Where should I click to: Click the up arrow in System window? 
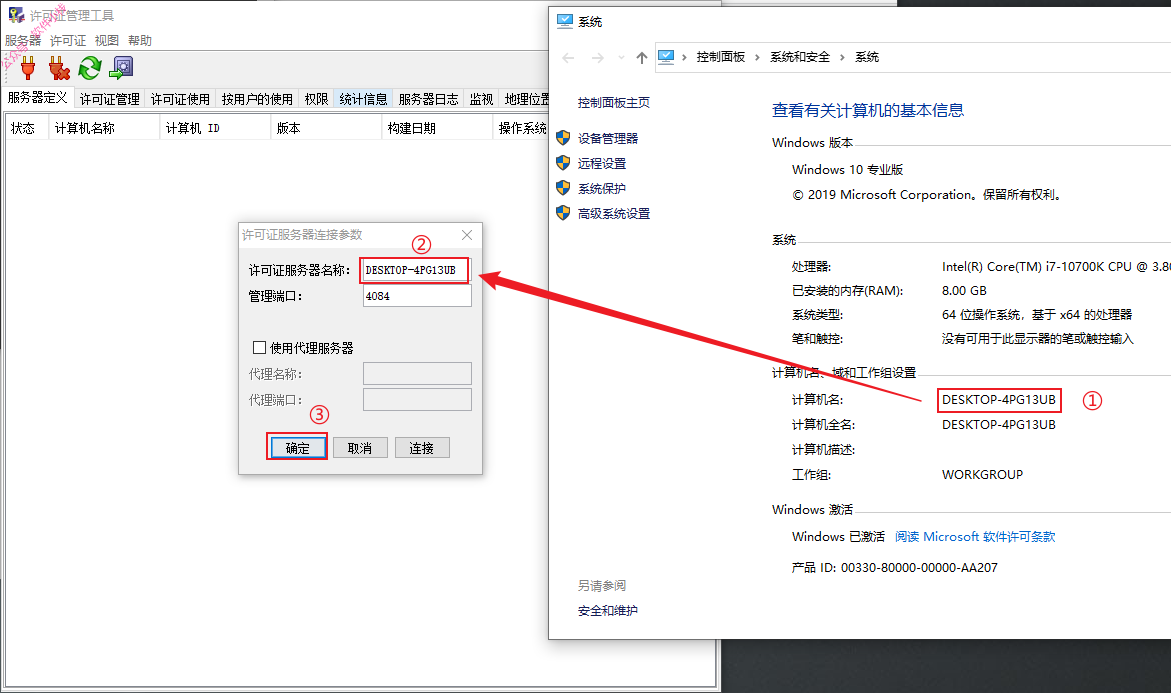click(642, 58)
